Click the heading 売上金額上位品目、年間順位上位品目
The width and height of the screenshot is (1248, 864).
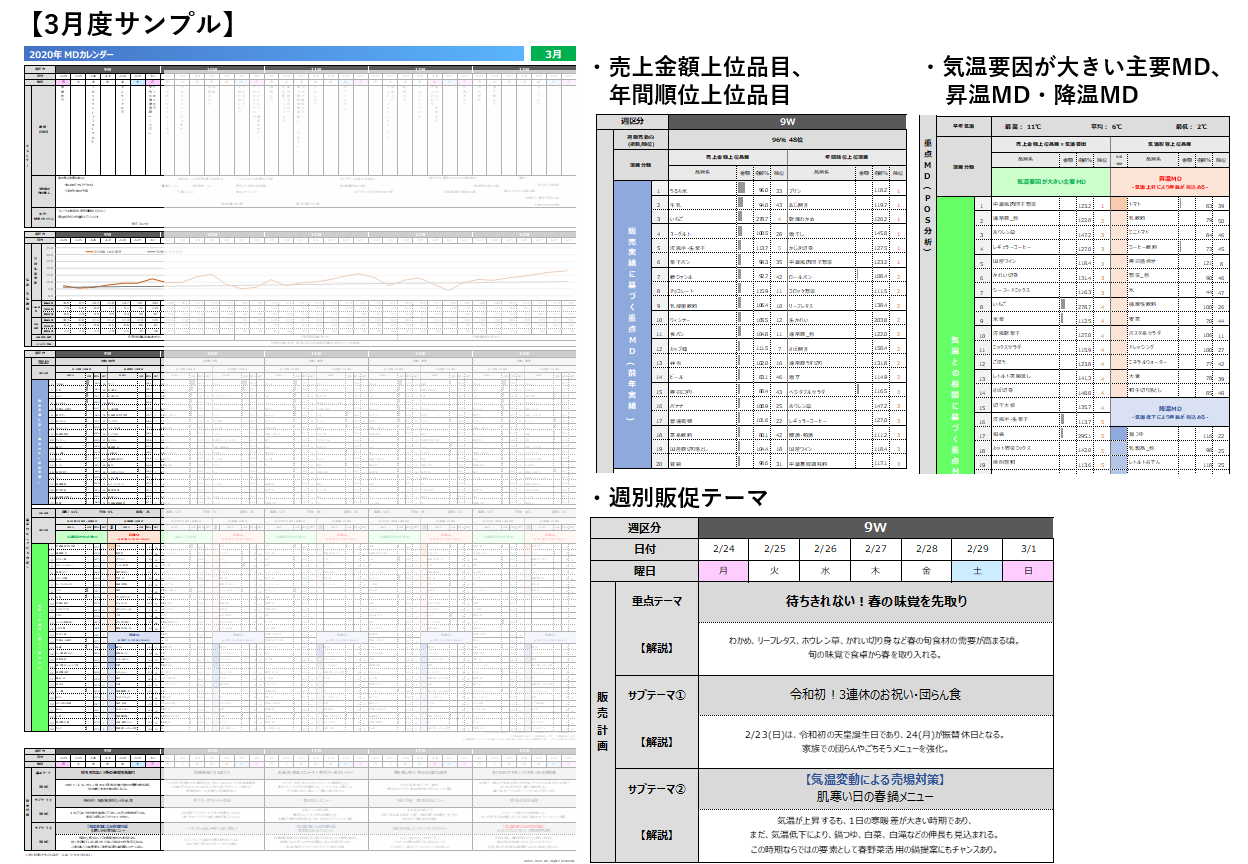[704, 81]
